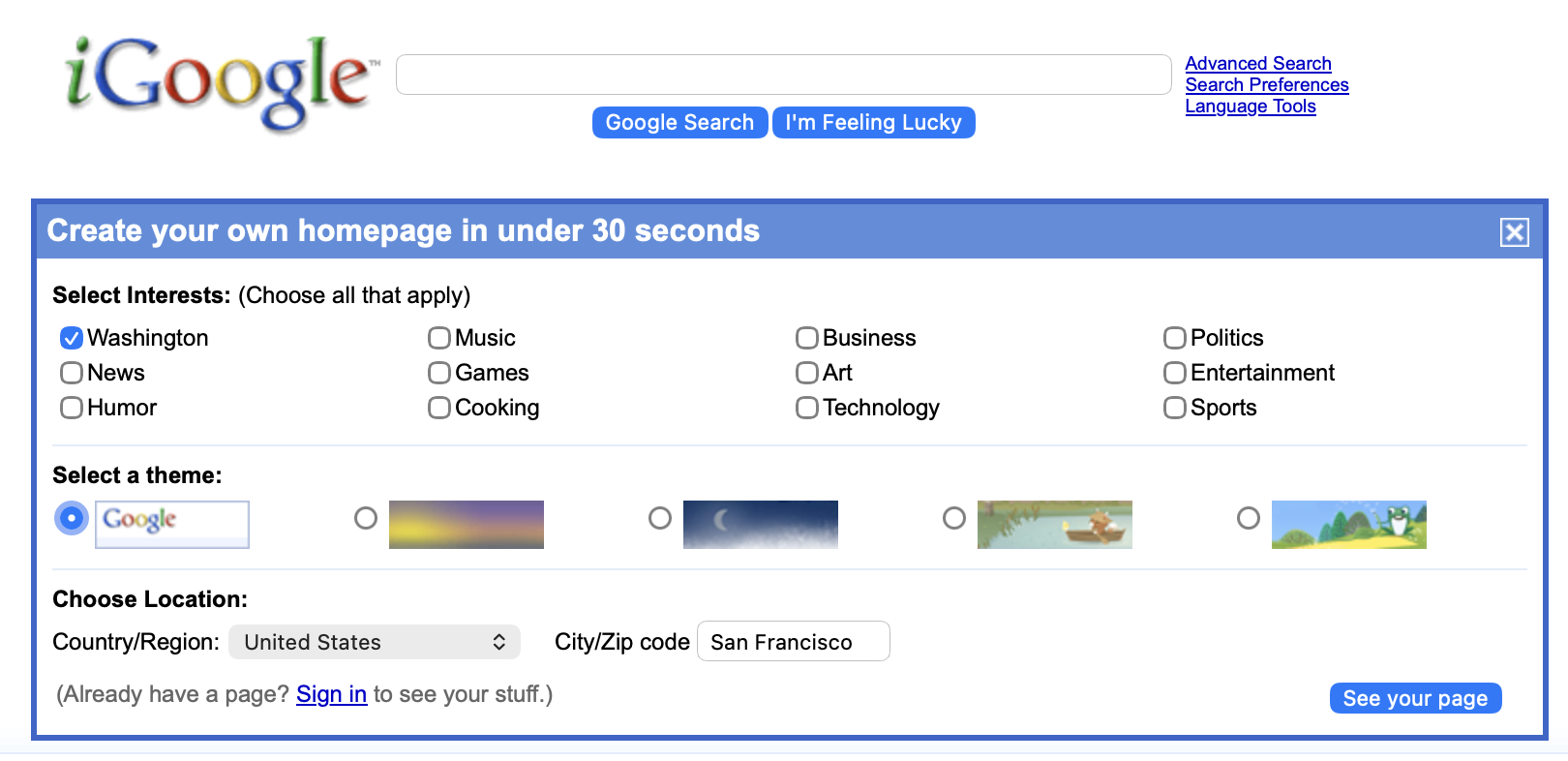Screen dimensions: 1568x761
Task: Choose the rowboat theme option
Action: 954,519
